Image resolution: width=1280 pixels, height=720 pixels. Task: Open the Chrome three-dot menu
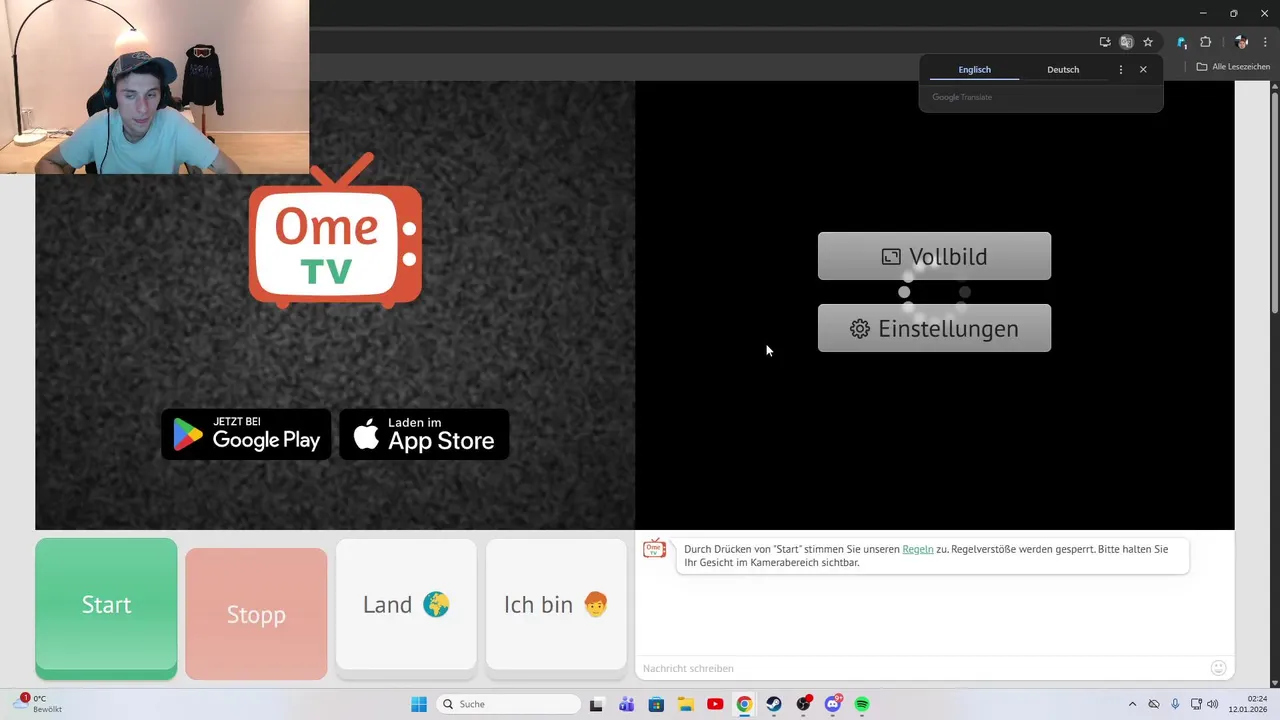tap(1265, 42)
